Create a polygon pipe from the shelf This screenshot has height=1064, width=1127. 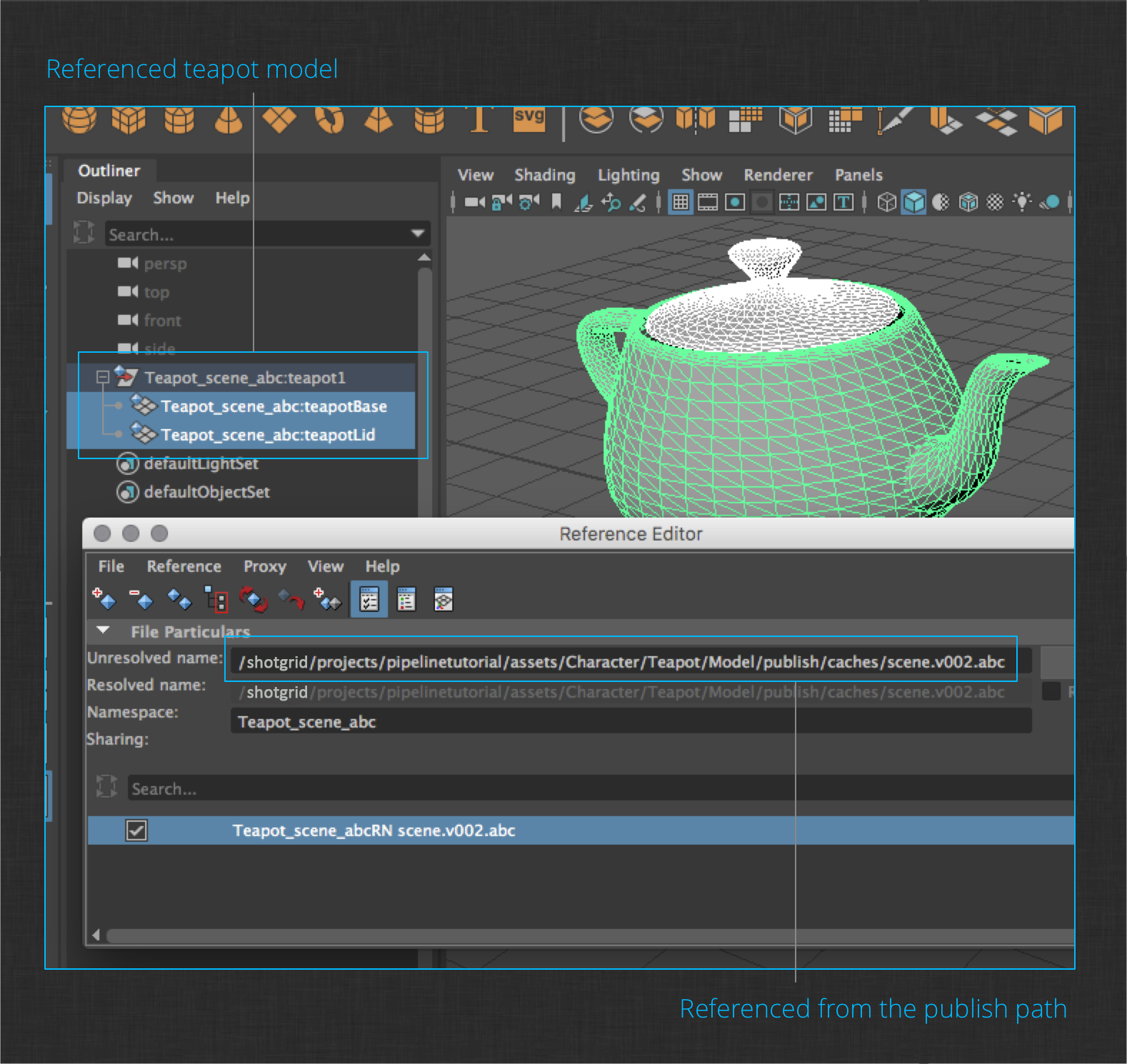(429, 119)
